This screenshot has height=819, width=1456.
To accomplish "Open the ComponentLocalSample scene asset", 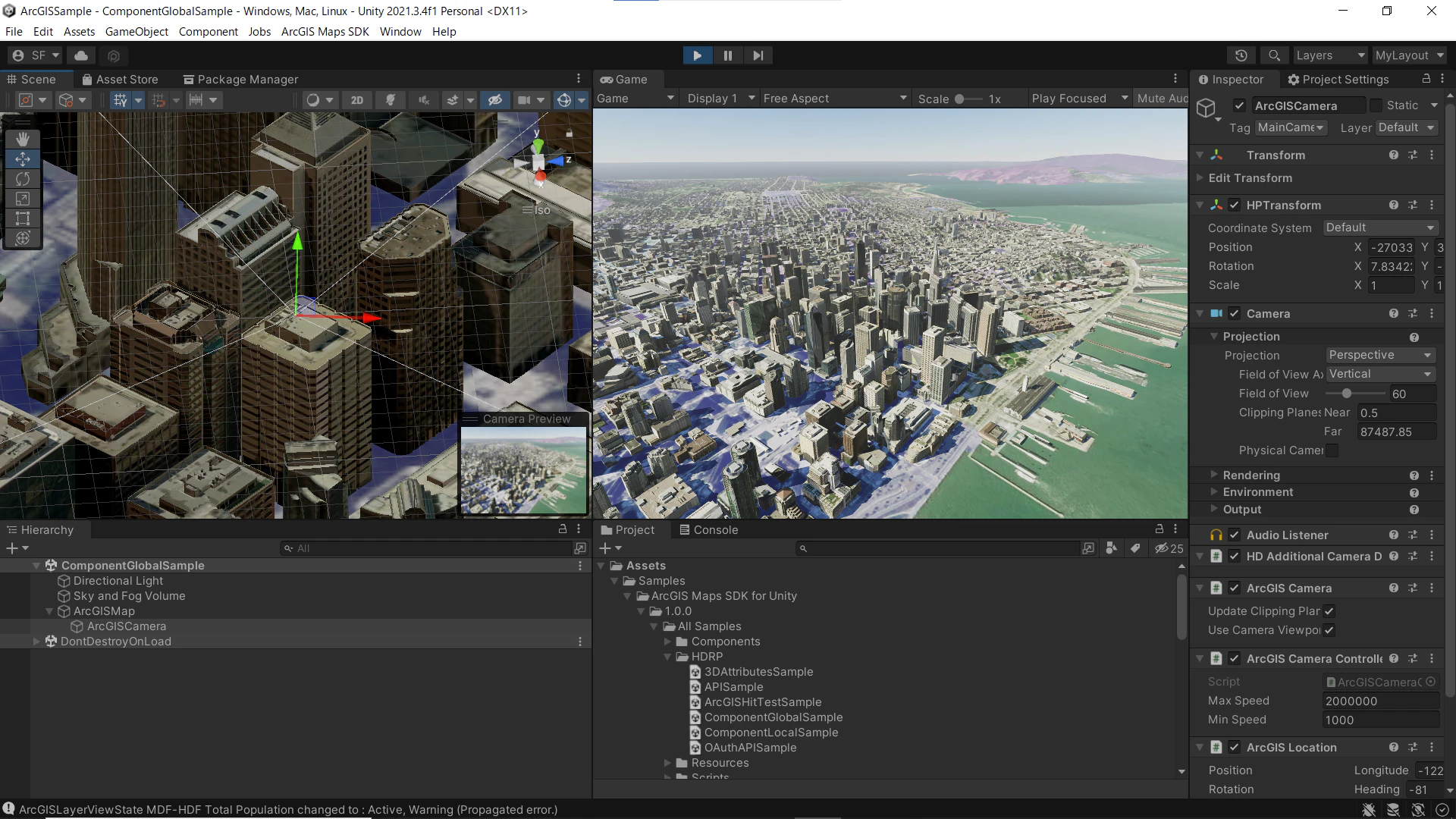I will pos(770,733).
